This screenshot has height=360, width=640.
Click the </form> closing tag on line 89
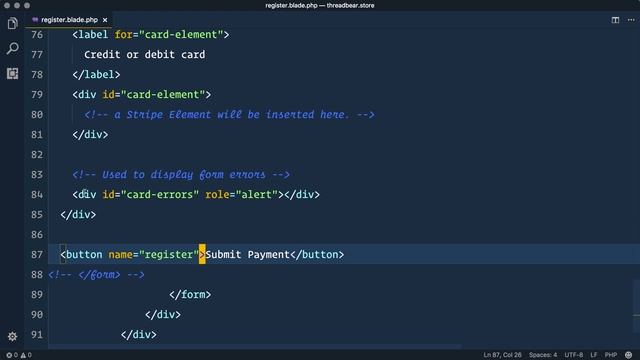[190, 295]
